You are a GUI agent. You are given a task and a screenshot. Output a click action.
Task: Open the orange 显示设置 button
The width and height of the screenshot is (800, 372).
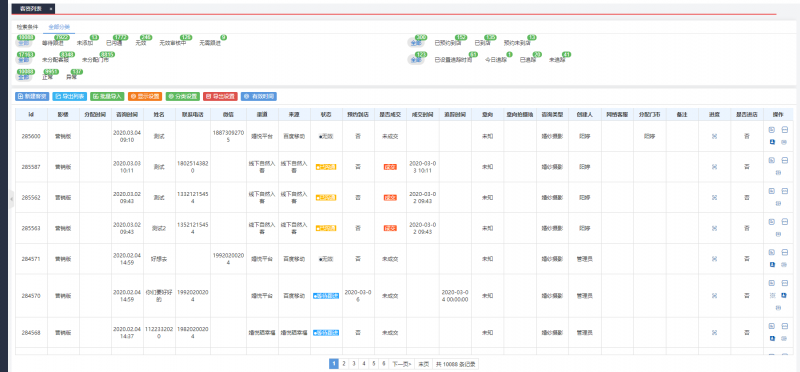click(x=145, y=96)
